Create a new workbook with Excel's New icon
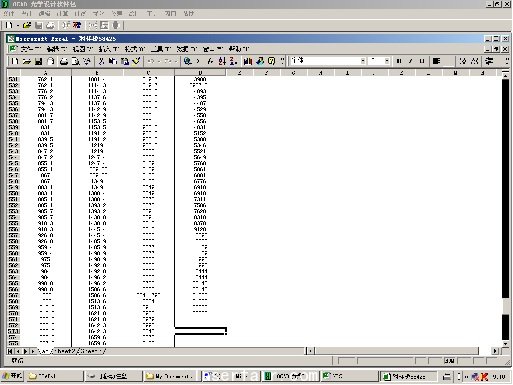This screenshot has width=513, height=385. pyautogui.click(x=15, y=61)
